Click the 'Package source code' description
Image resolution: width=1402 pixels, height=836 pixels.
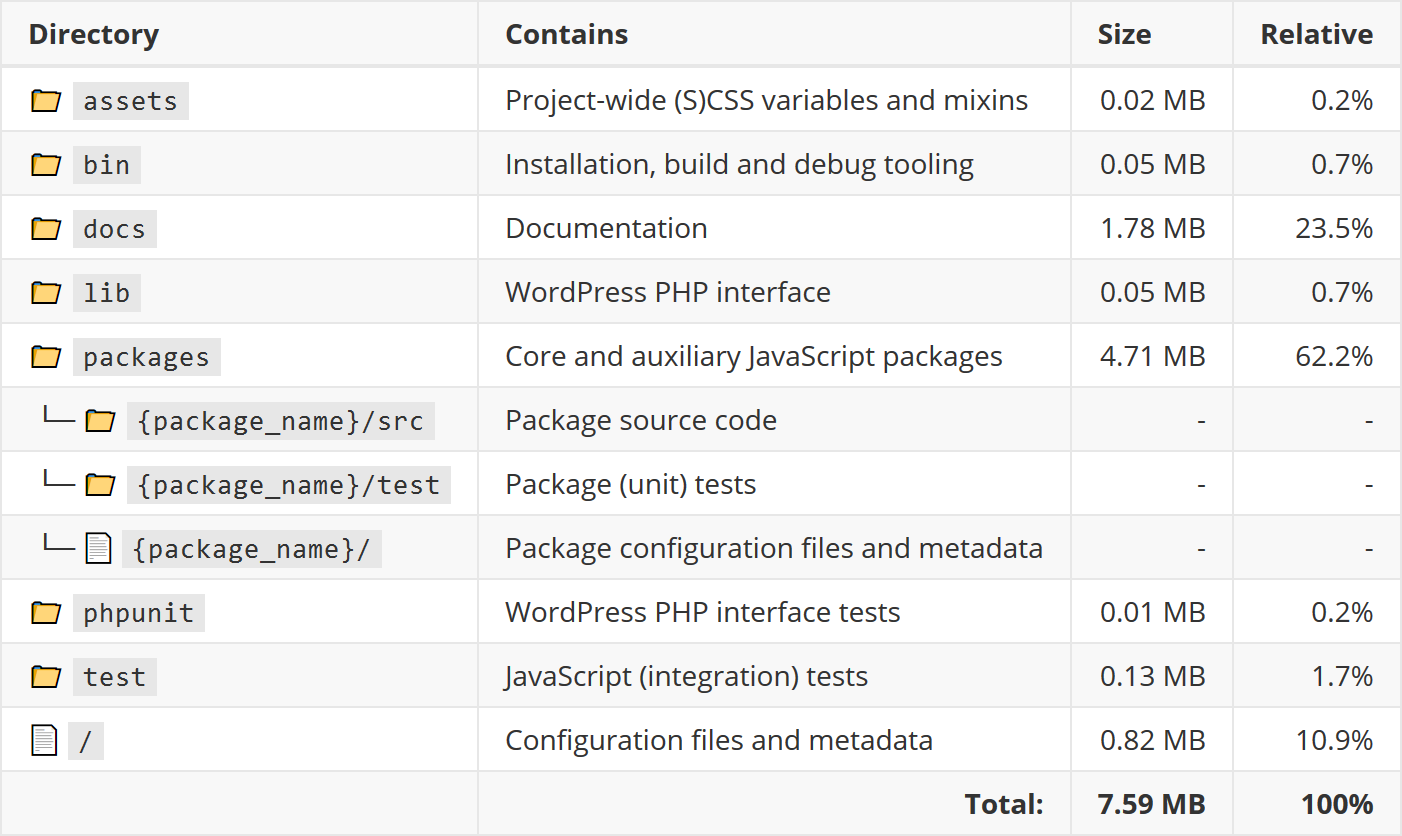(641, 420)
